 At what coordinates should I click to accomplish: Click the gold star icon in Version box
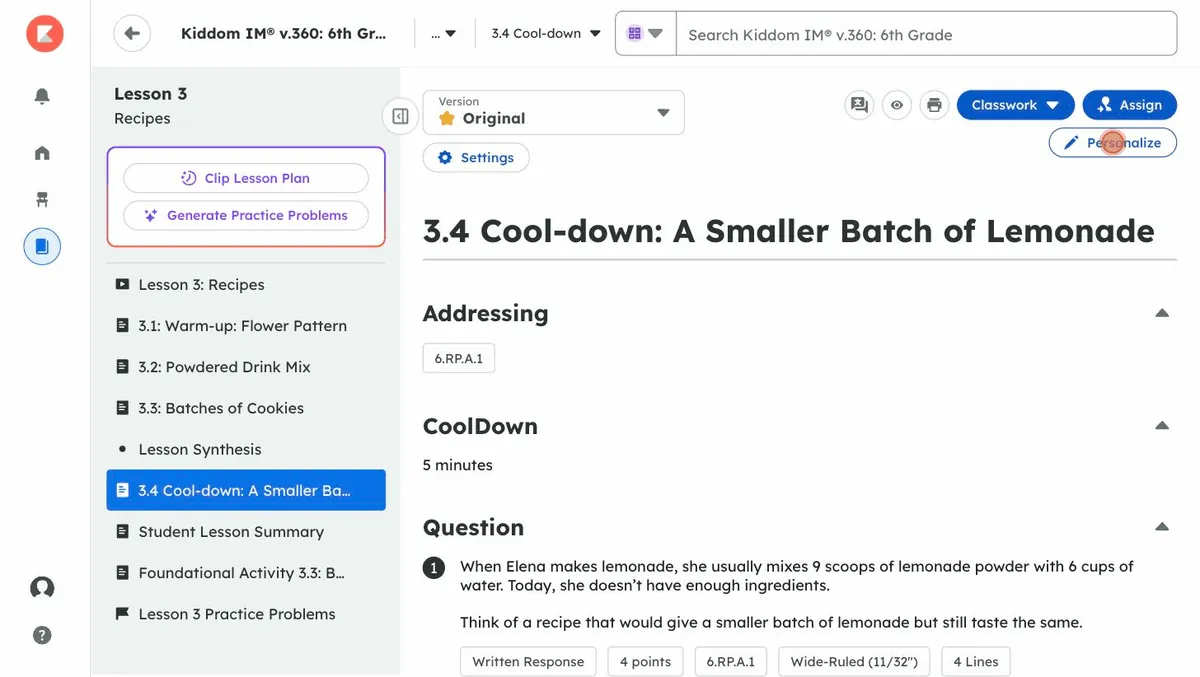(447, 118)
